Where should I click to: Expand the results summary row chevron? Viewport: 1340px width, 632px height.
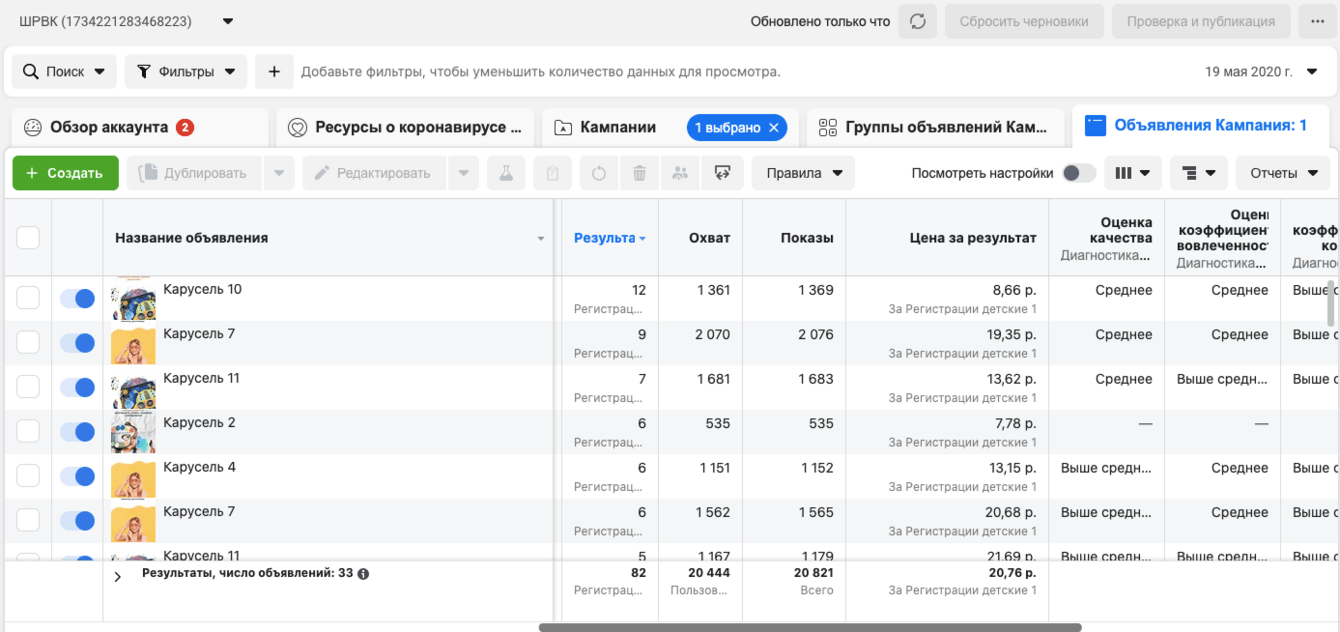coord(117,576)
